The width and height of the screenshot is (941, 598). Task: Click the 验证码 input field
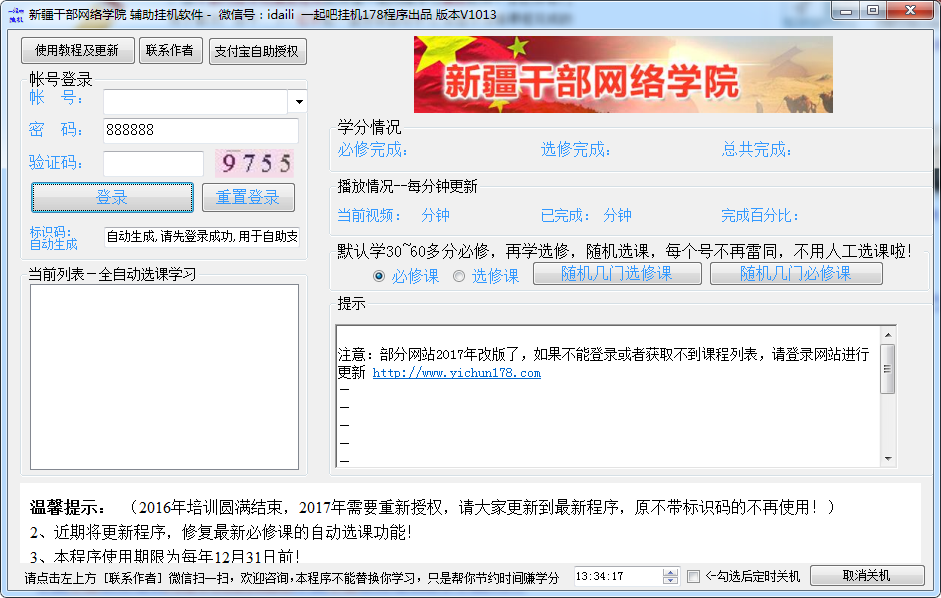154,163
